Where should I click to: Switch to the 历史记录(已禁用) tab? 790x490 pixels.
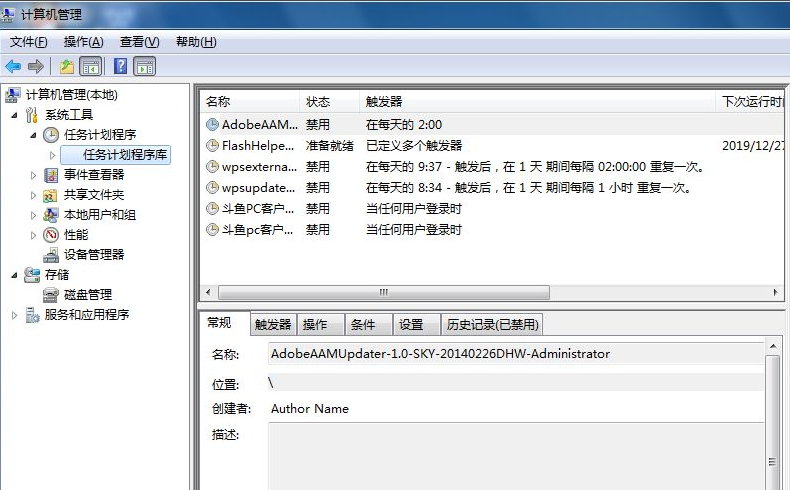click(492, 324)
